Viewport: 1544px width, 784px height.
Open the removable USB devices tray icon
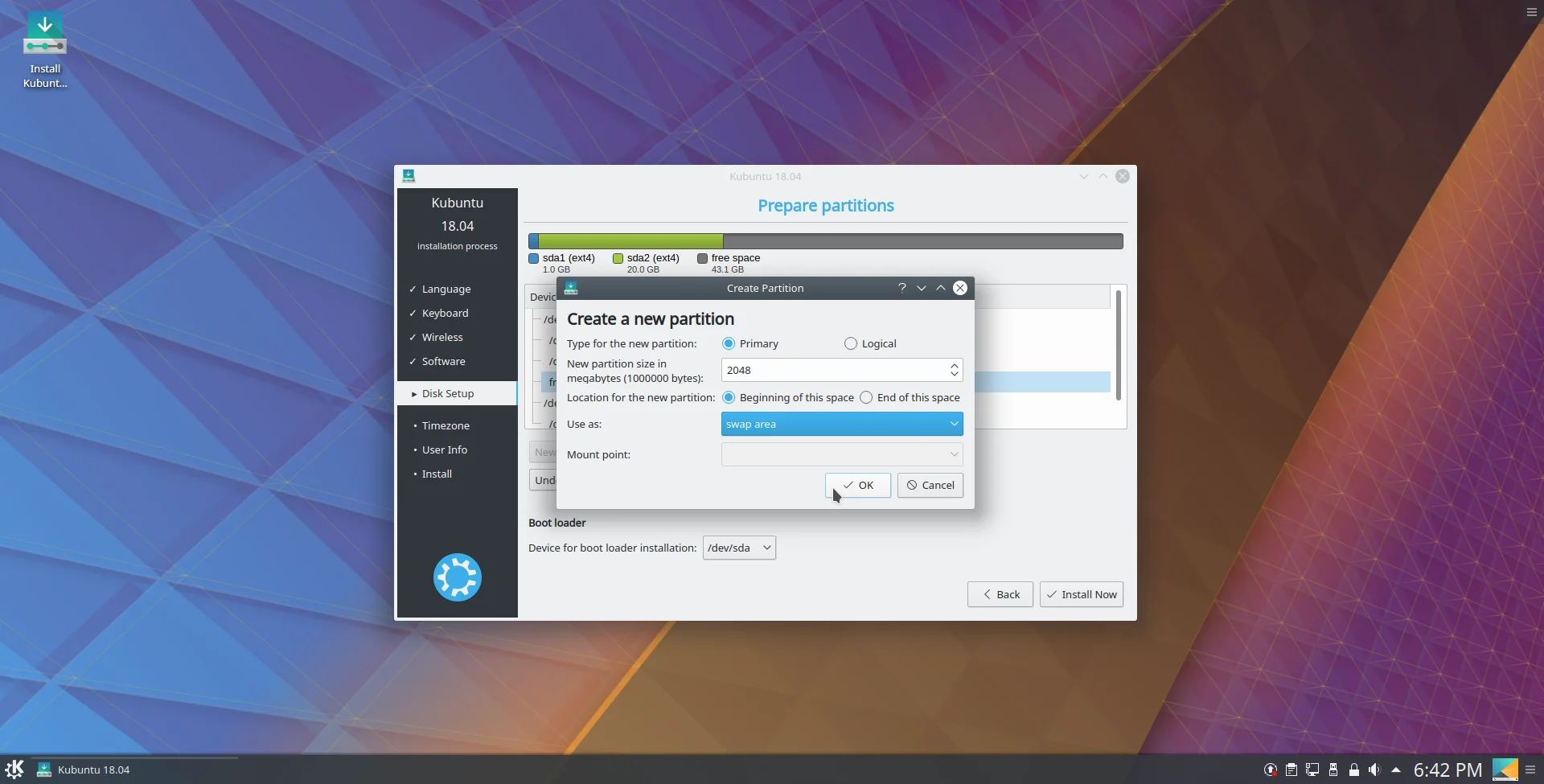click(1333, 770)
